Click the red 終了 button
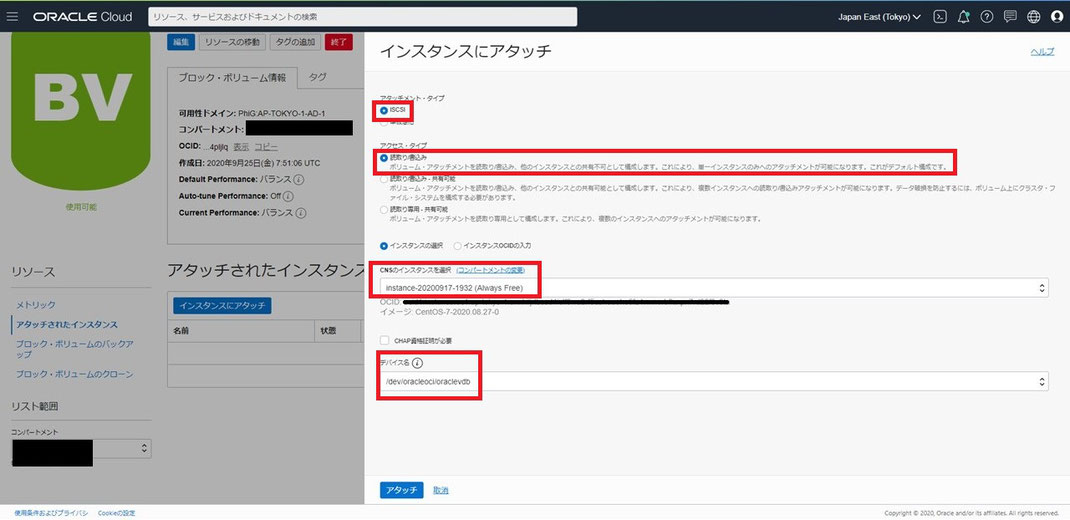This screenshot has height=520, width=1070. (338, 42)
